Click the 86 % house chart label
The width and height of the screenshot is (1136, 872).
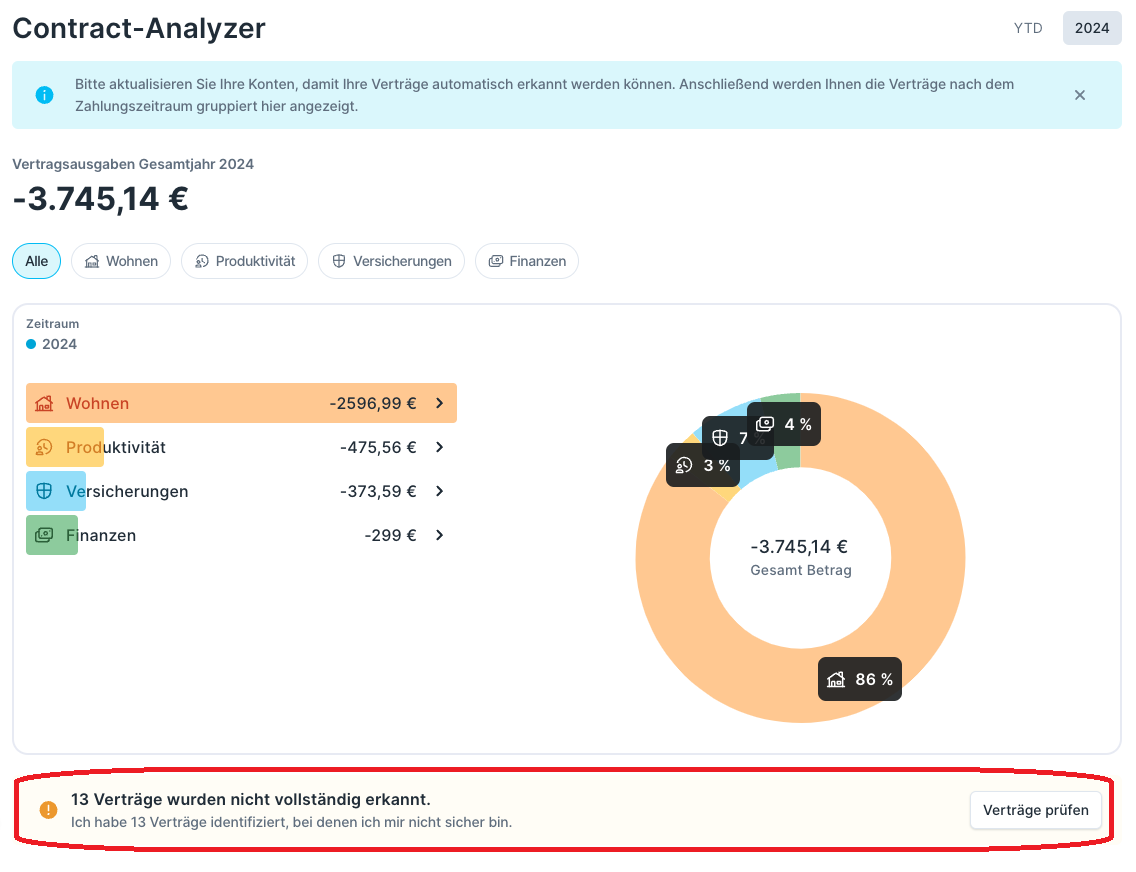coord(860,680)
